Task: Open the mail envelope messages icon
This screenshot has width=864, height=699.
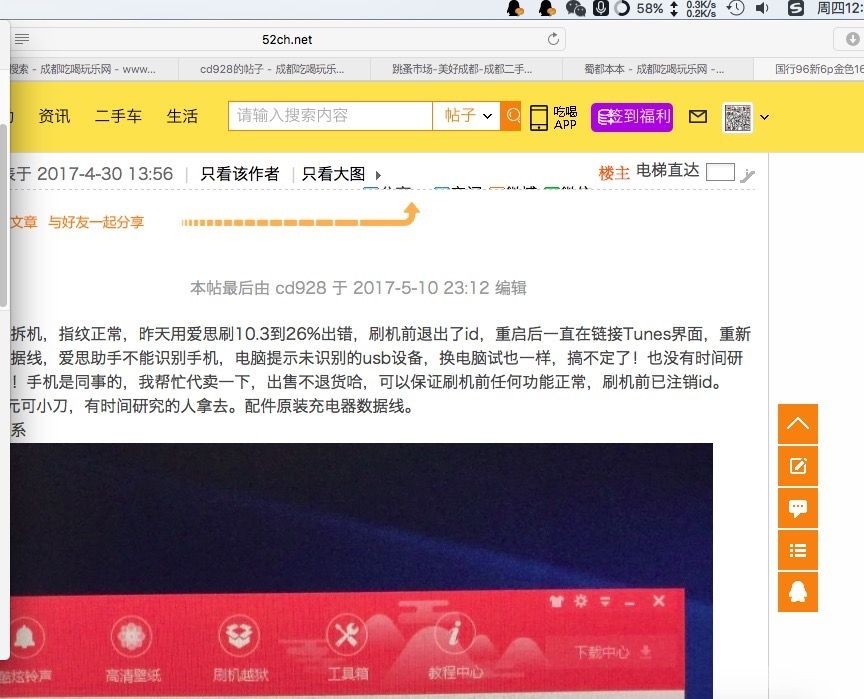Action: pos(698,116)
